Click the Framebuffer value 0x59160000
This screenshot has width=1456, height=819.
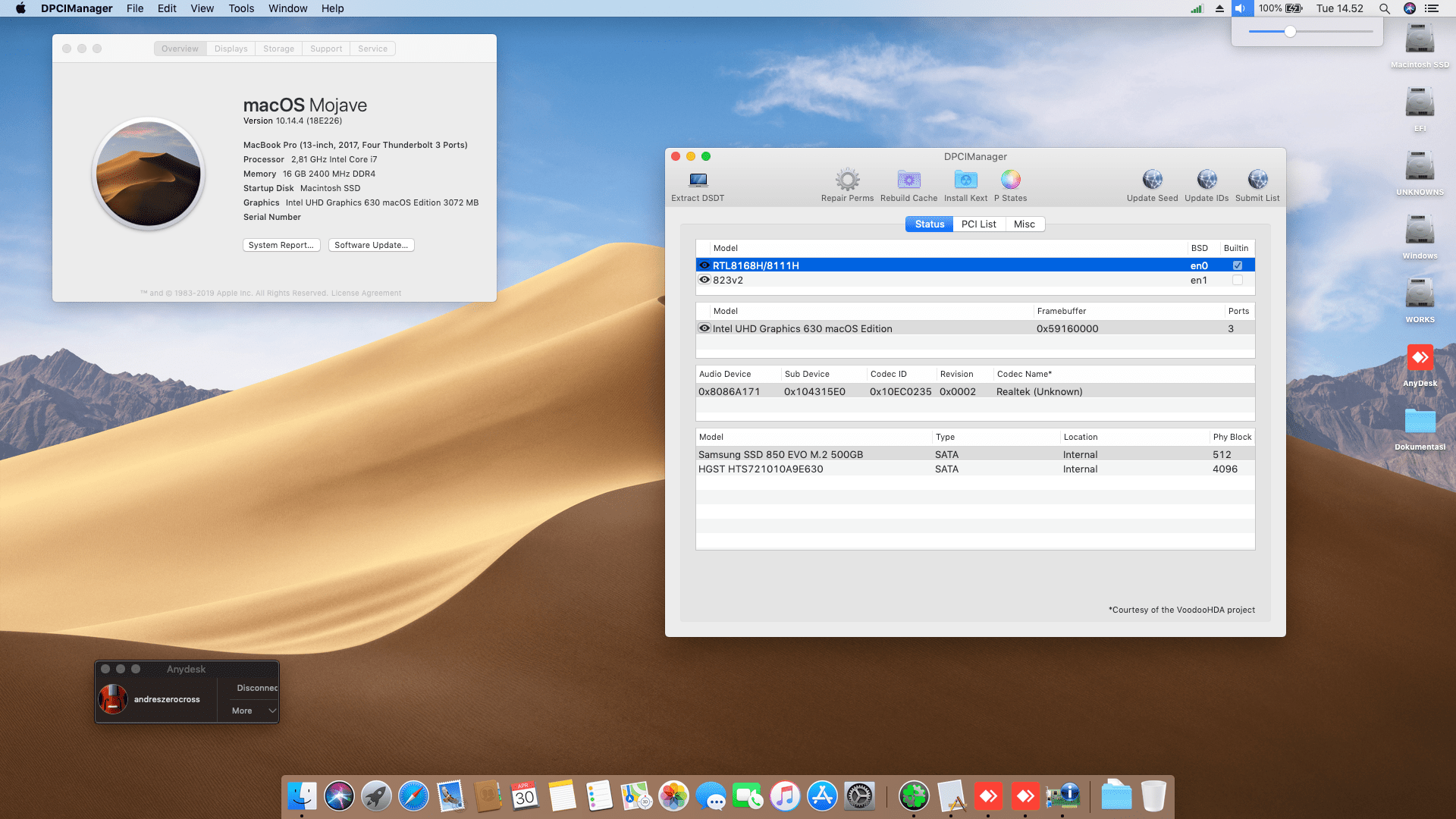[1067, 328]
